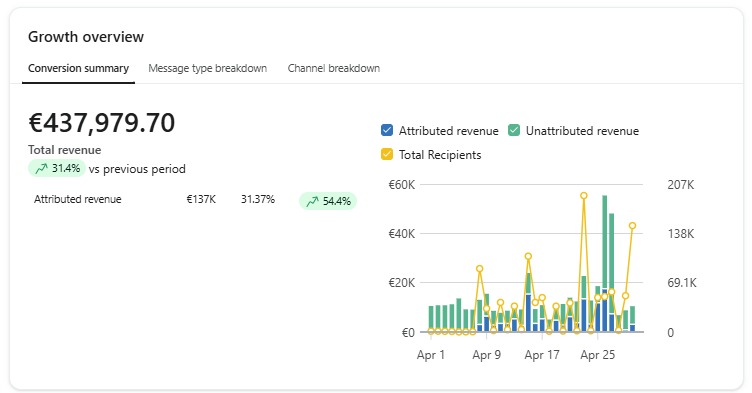Click the 54.4% attributed growth badge

(x=328, y=201)
